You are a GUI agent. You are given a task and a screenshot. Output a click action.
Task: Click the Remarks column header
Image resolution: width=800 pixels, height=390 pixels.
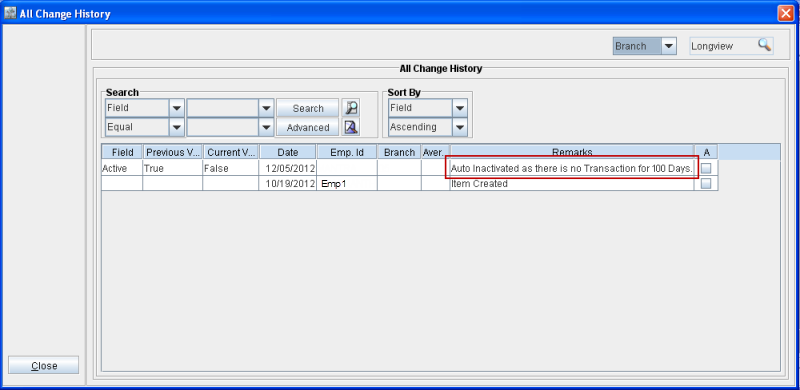point(572,152)
